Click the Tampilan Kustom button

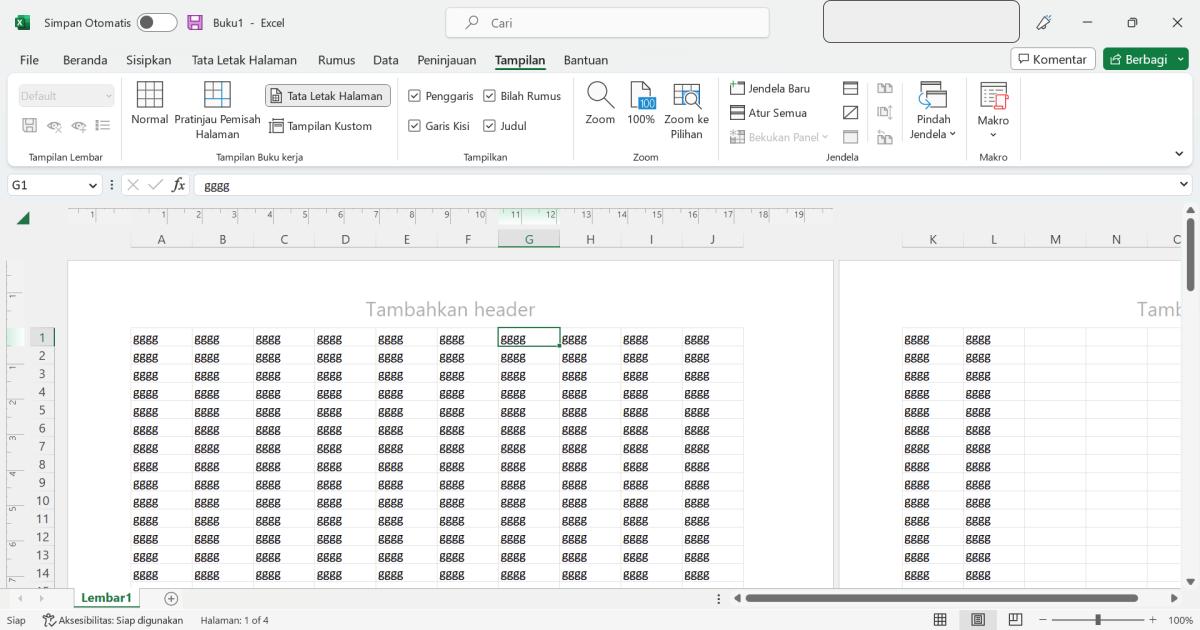click(320, 126)
